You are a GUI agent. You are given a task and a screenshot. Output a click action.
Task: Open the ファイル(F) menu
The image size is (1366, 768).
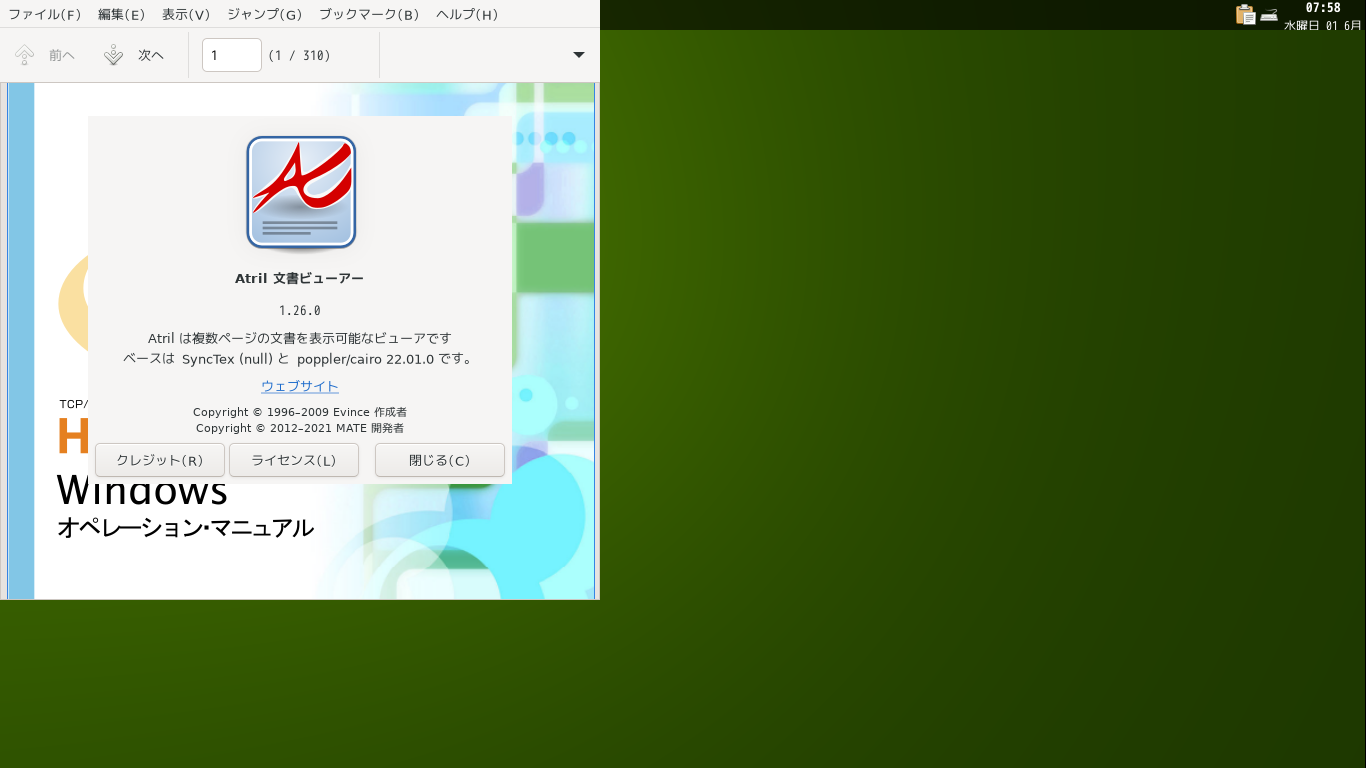pyautogui.click(x=45, y=15)
